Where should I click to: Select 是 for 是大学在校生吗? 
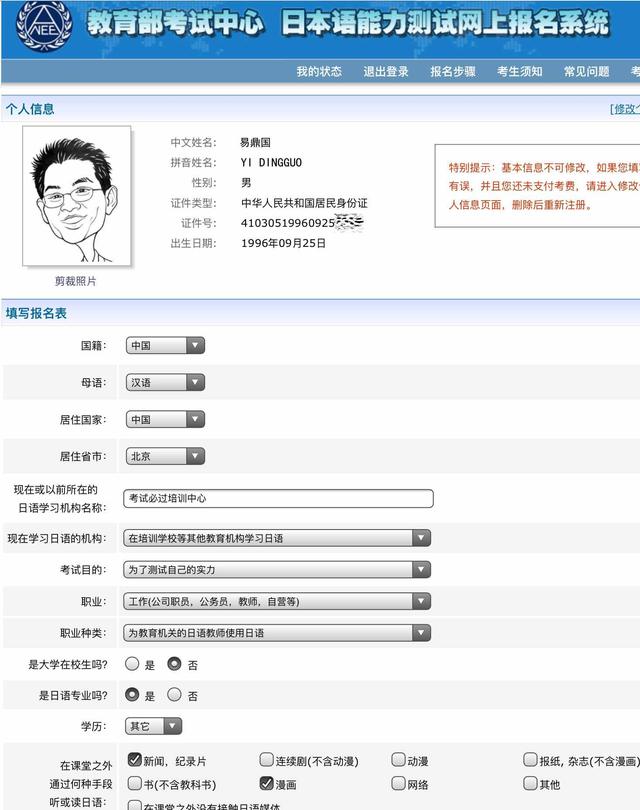[x=133, y=664]
